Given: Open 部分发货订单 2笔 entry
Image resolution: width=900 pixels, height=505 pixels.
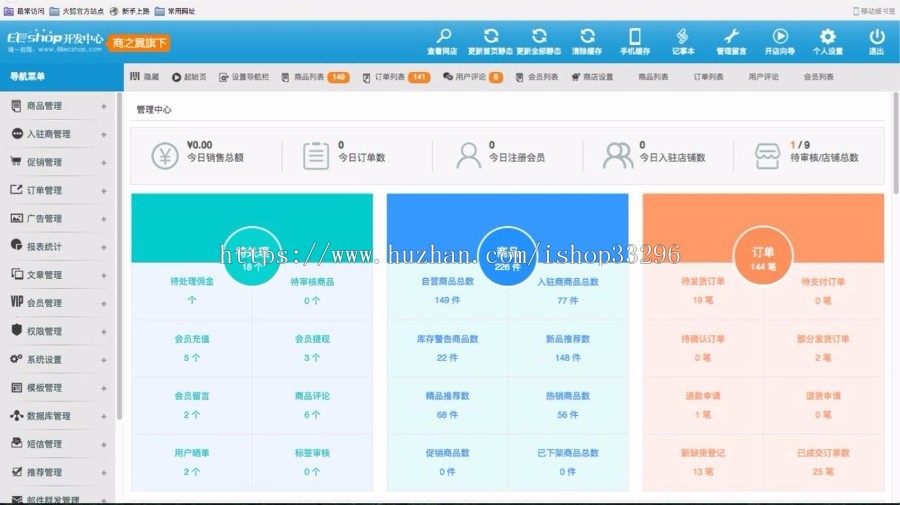Looking at the screenshot, I should [823, 348].
